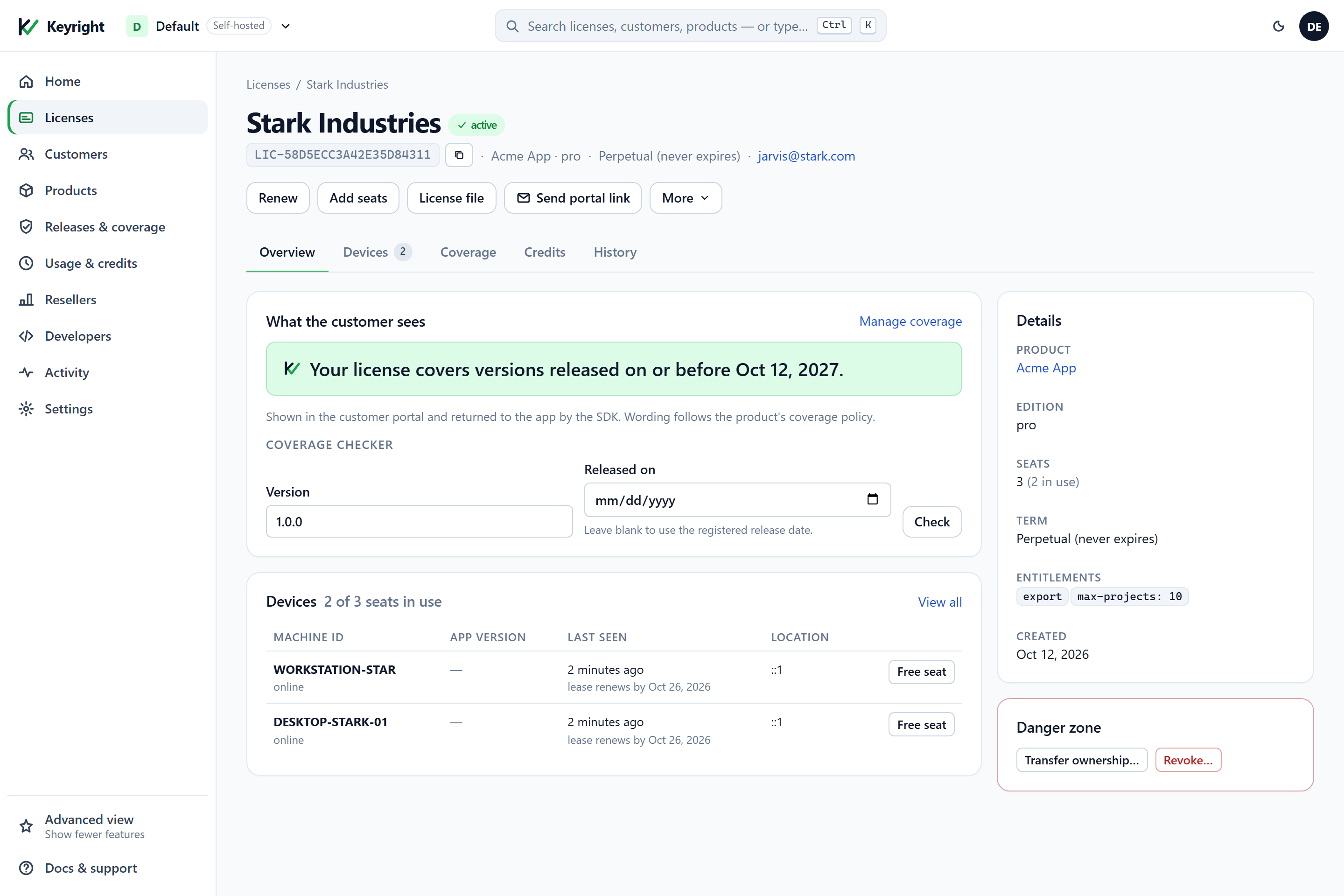Free seat for DESKTOP-STARK-01
The image size is (1344, 896).
(x=921, y=725)
